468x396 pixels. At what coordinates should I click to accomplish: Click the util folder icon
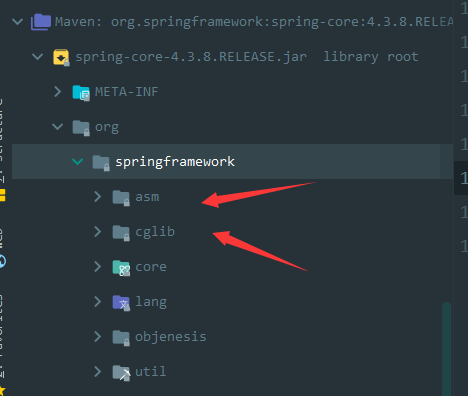(x=121, y=373)
